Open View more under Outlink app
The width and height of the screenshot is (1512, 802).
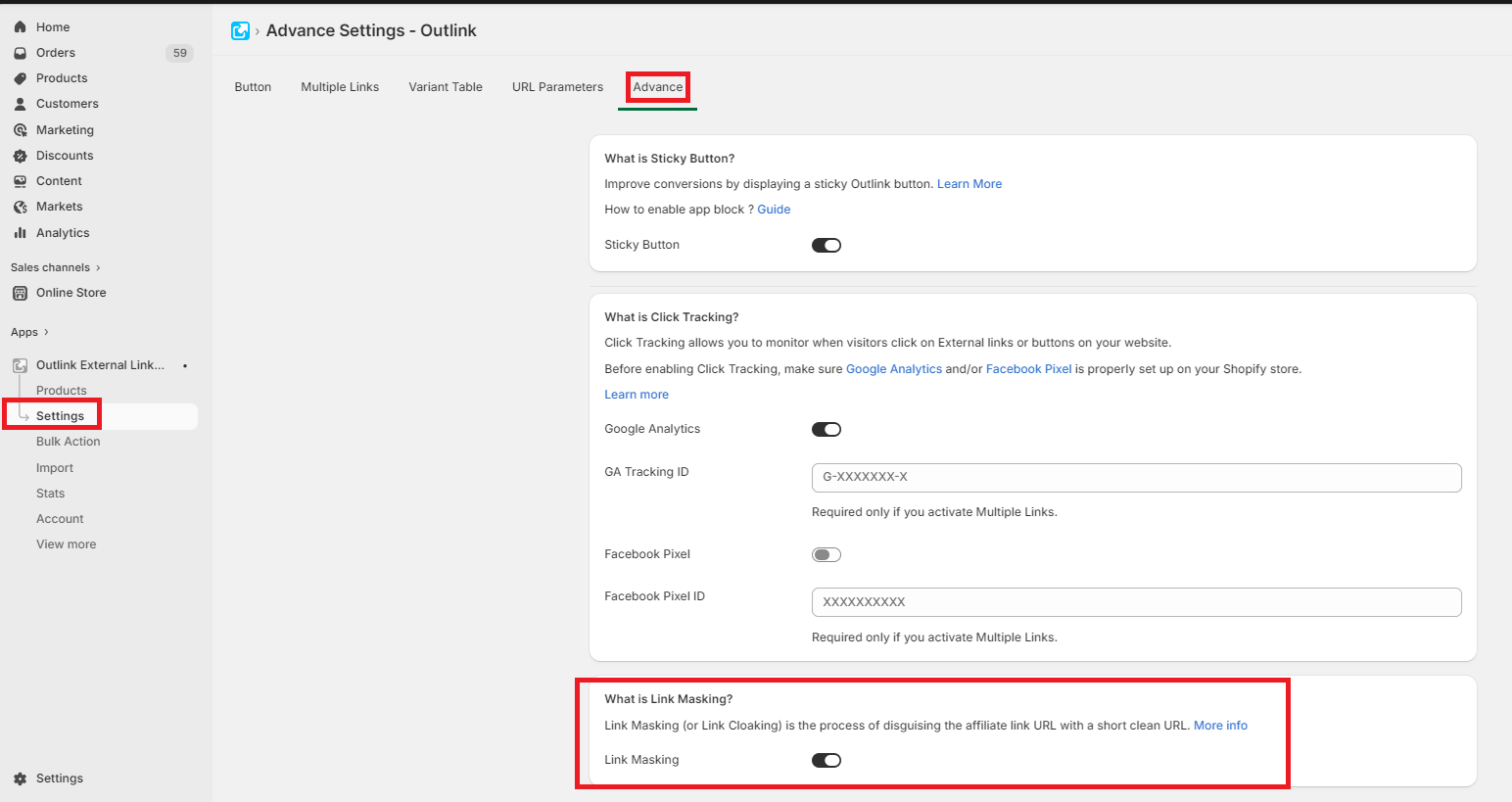tap(66, 544)
